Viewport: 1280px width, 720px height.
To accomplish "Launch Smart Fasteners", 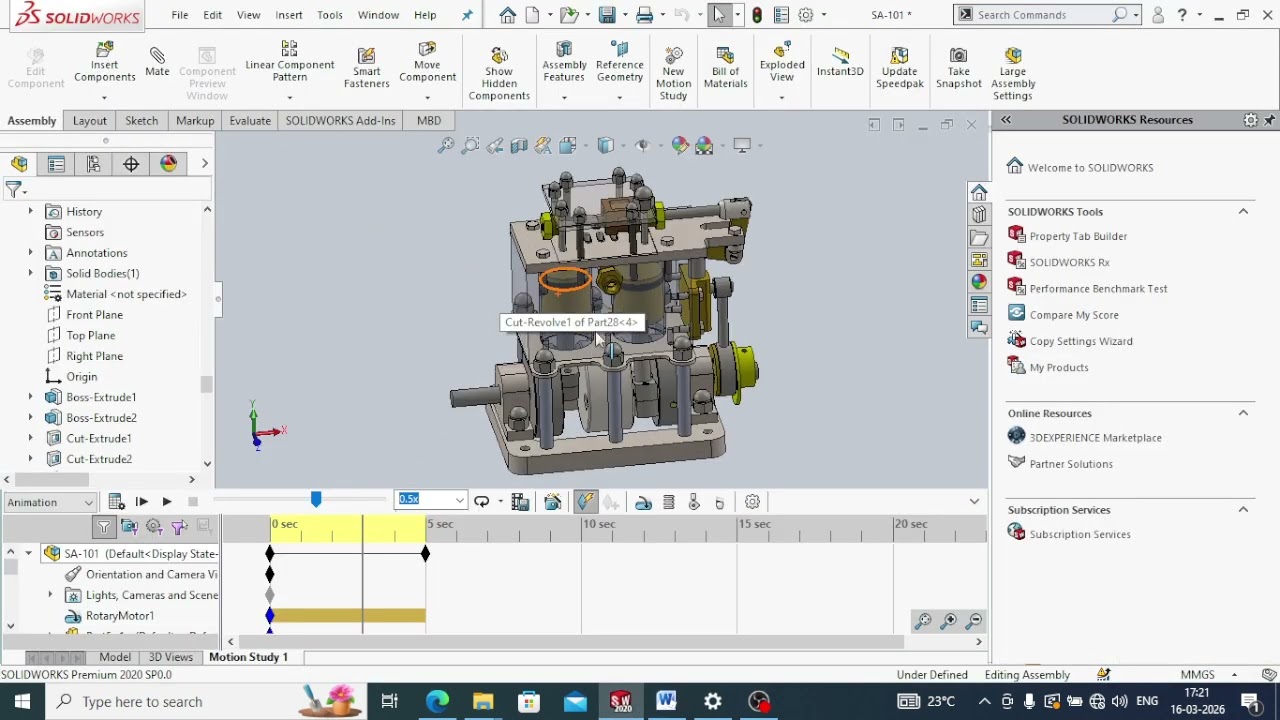I will click(x=366, y=68).
